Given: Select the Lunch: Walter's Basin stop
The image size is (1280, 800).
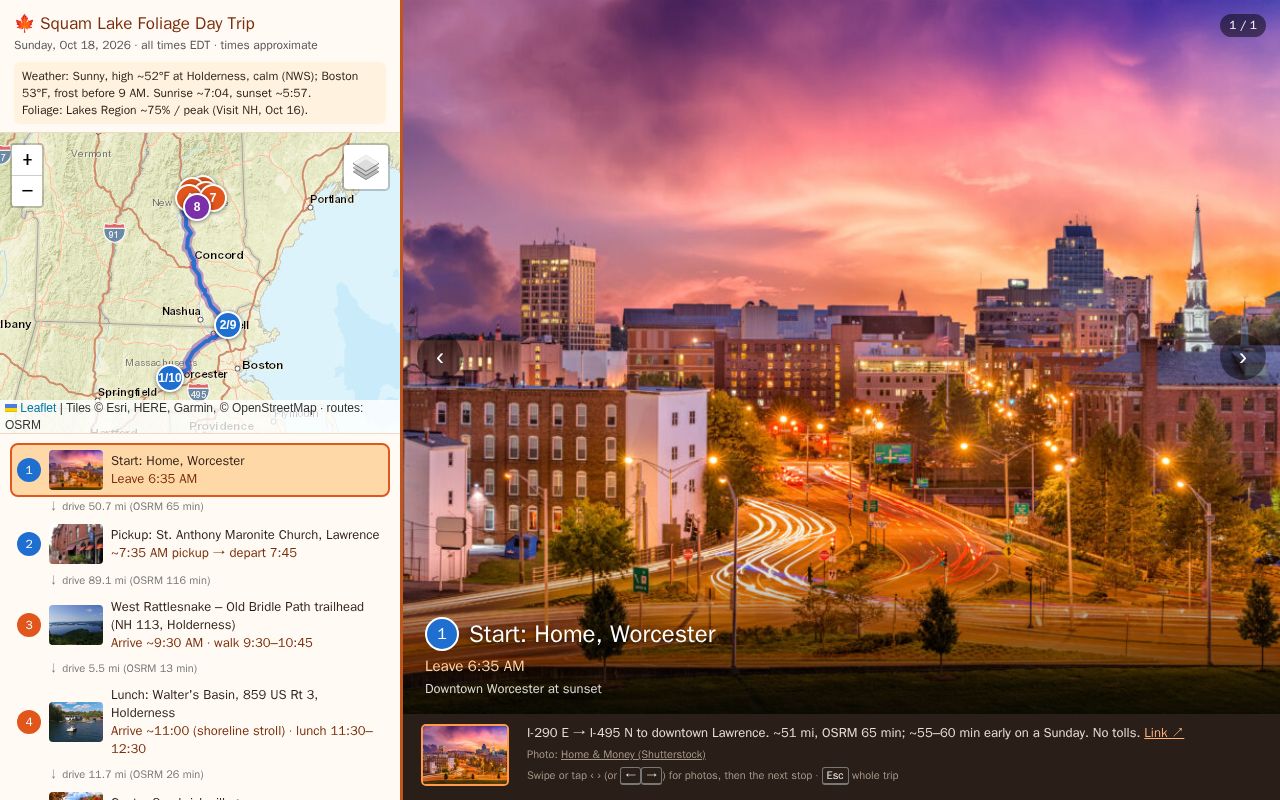Looking at the screenshot, I should coord(200,722).
